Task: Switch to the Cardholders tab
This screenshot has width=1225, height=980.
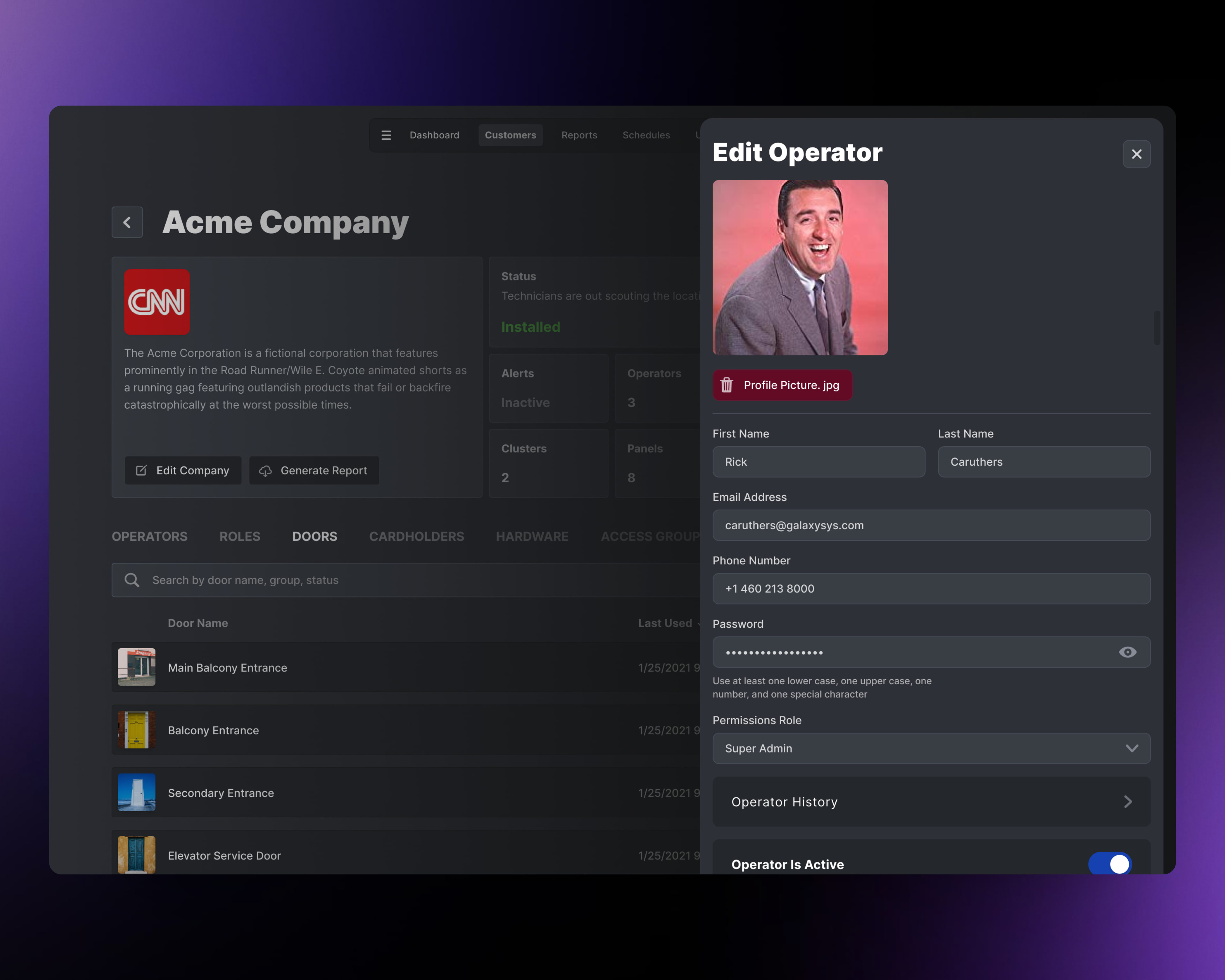Action: [x=417, y=536]
